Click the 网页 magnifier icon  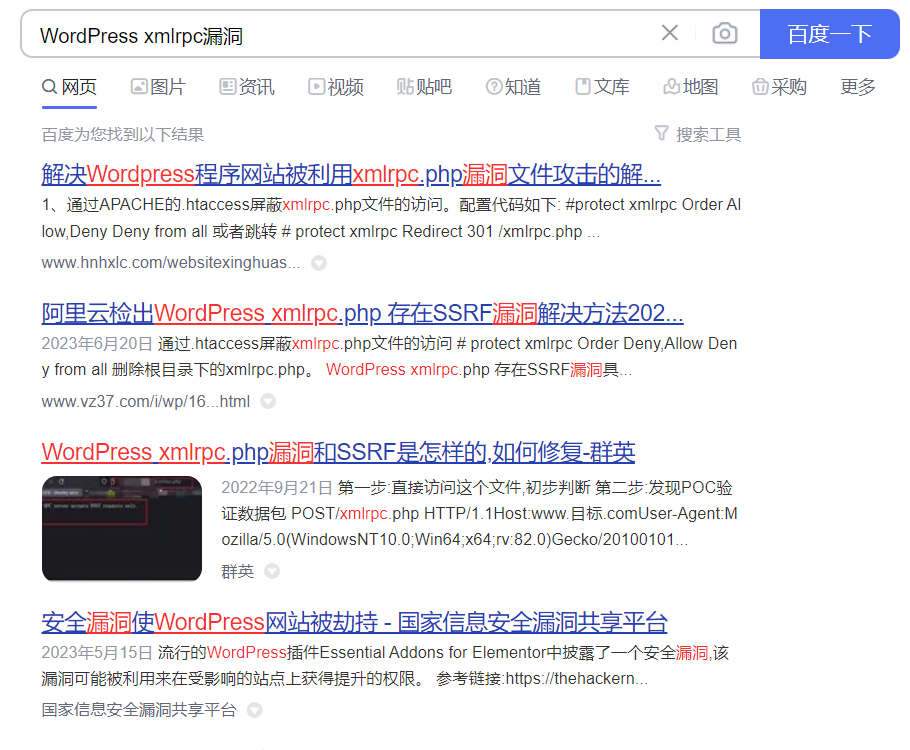49,87
